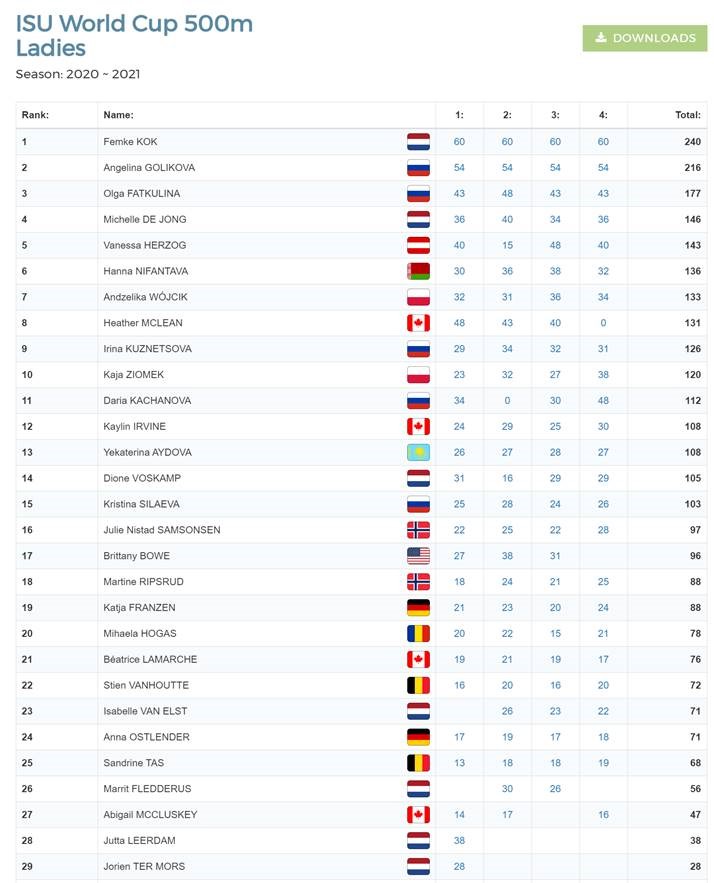Click the Name column header
714x883 pixels.
coord(118,115)
